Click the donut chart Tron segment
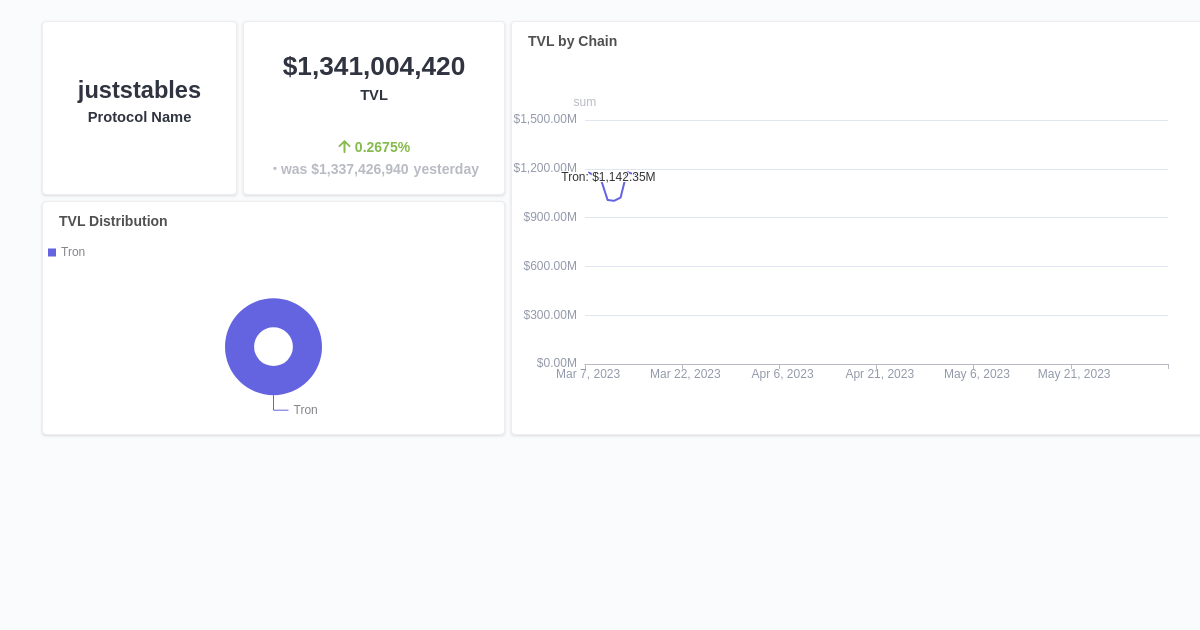 tap(274, 311)
